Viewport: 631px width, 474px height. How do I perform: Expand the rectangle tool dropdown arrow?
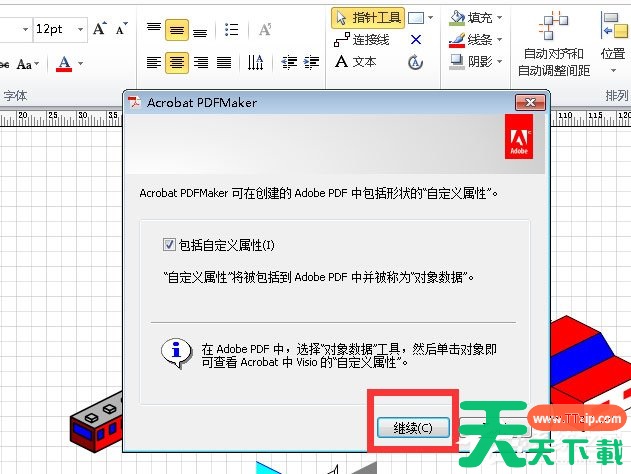pos(430,18)
